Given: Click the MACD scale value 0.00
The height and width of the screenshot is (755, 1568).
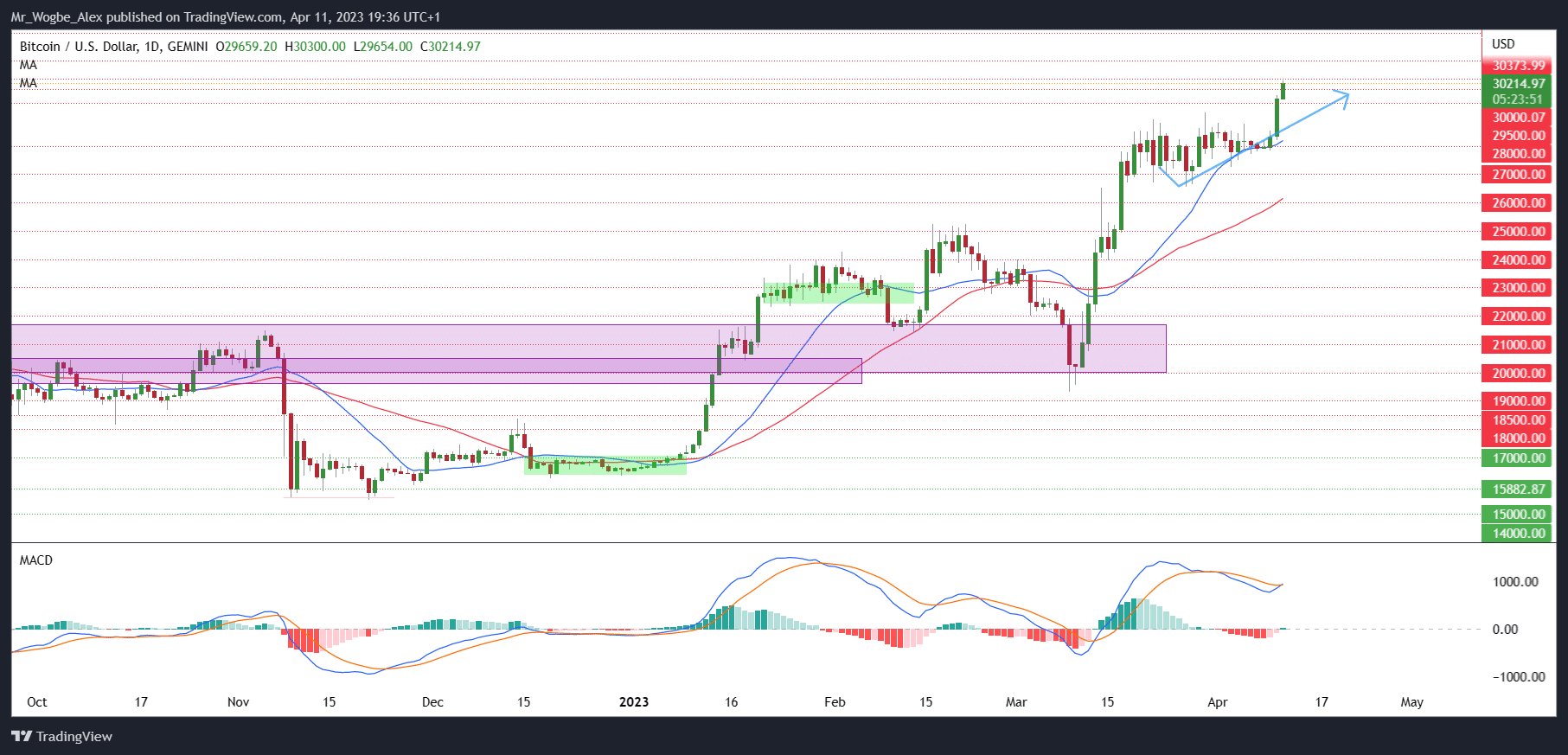Looking at the screenshot, I should [1505, 630].
